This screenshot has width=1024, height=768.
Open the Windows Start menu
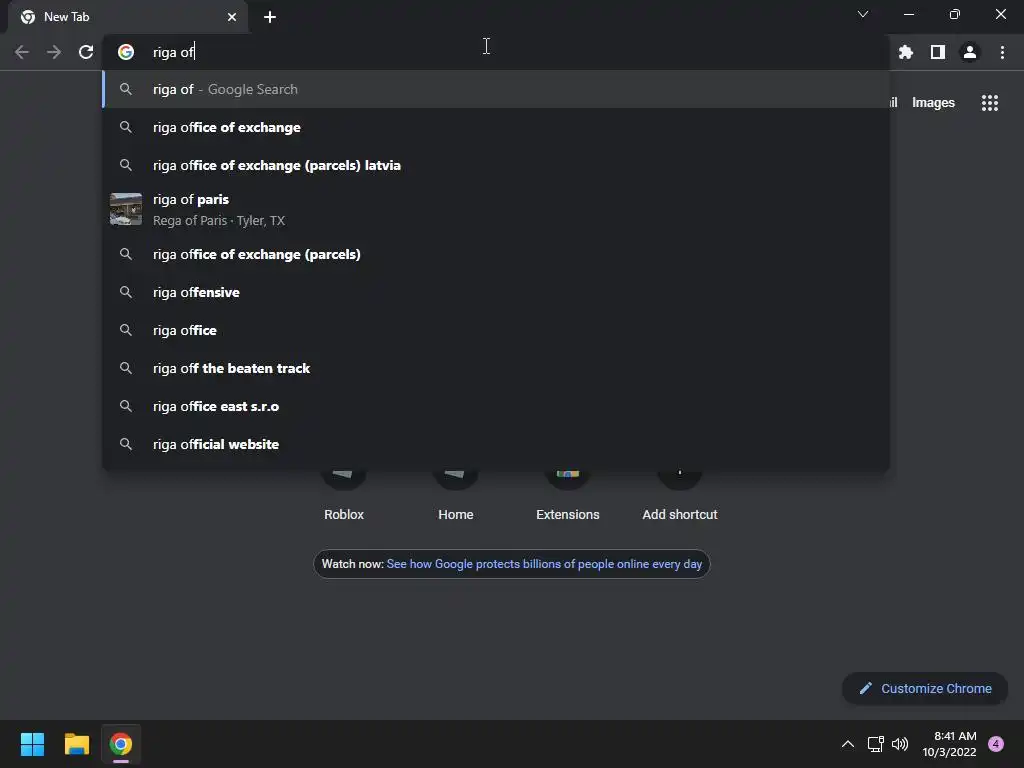tap(32, 744)
